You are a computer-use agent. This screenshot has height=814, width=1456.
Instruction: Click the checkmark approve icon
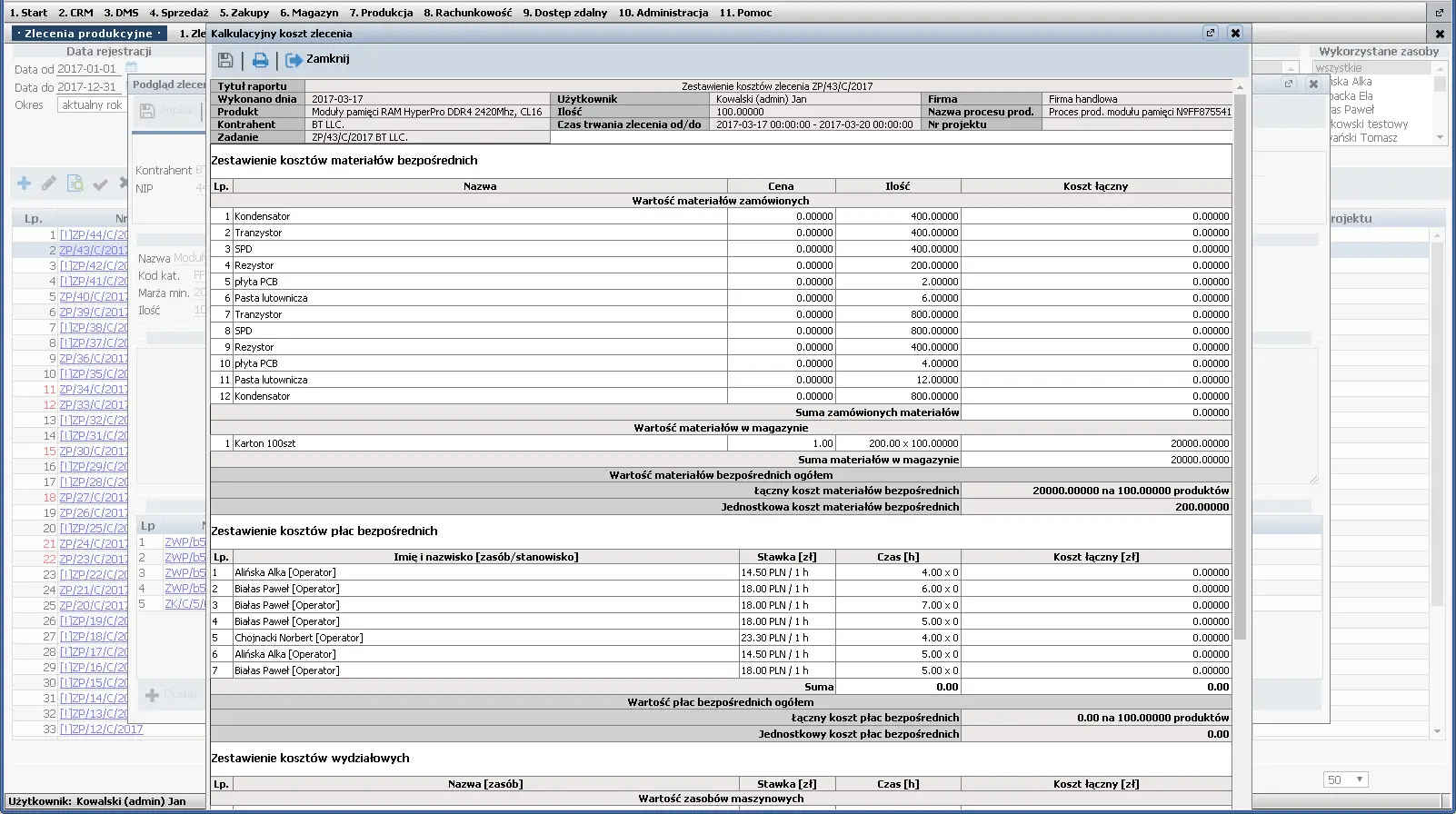[100, 184]
